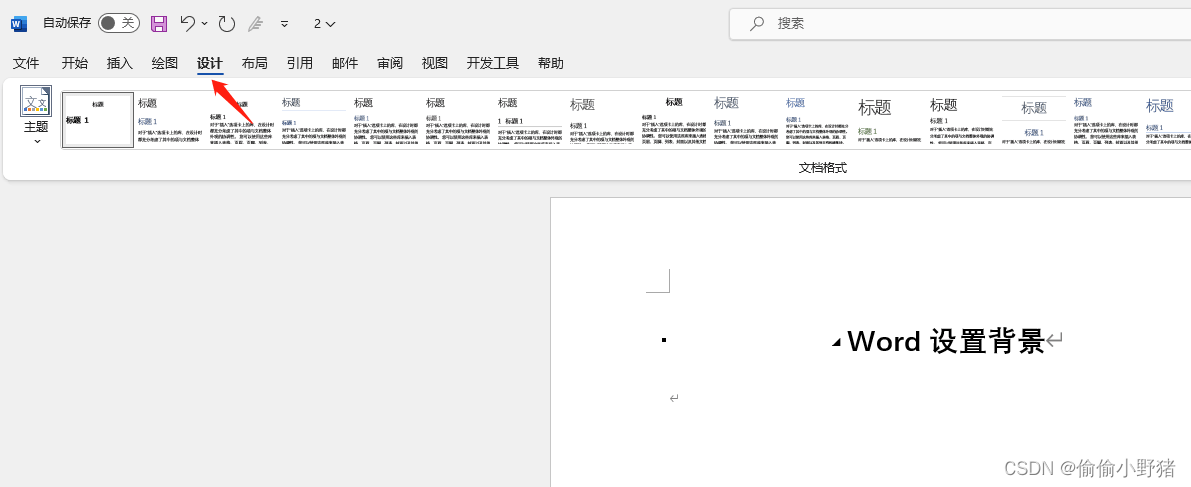Click the heading text "Word 设置背景"
Image resolution: width=1191 pixels, height=487 pixels.
pyautogui.click(x=946, y=341)
